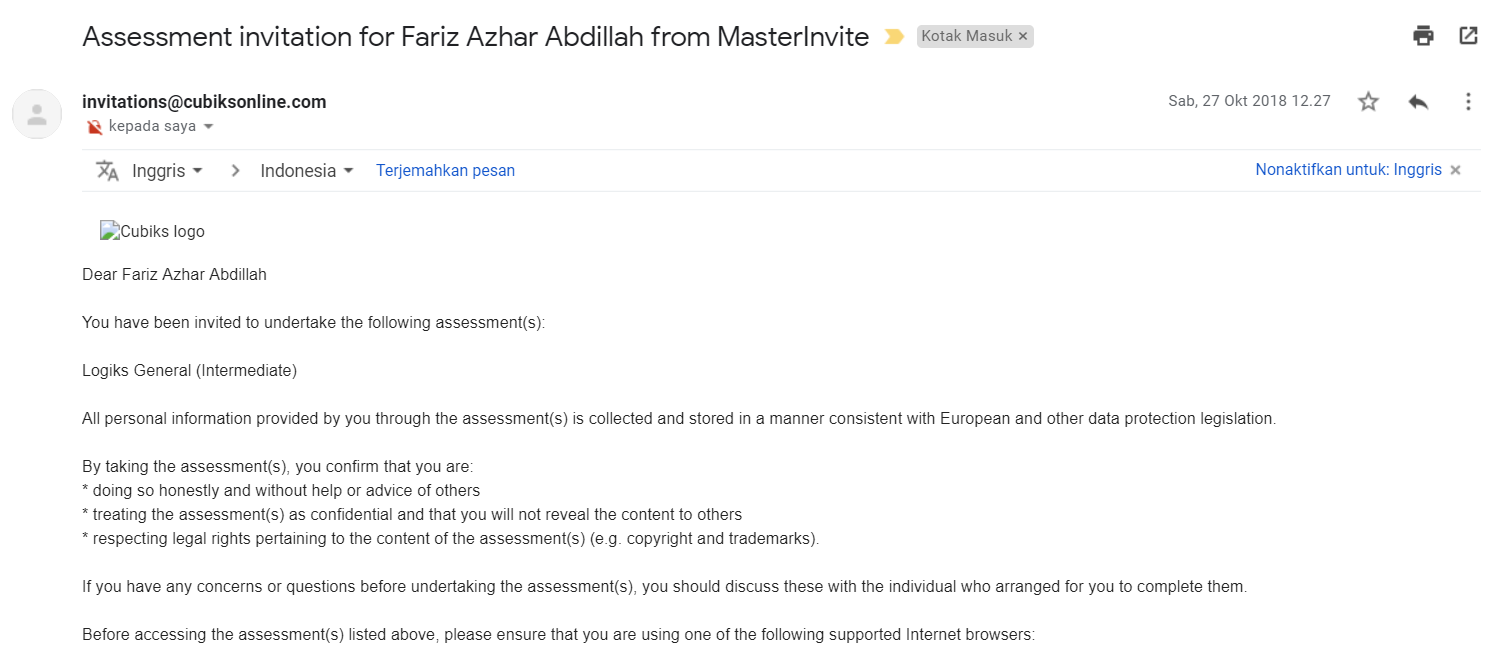The width and height of the screenshot is (1492, 667).
Task: Open the Indonesia target language dropdown
Action: [307, 171]
